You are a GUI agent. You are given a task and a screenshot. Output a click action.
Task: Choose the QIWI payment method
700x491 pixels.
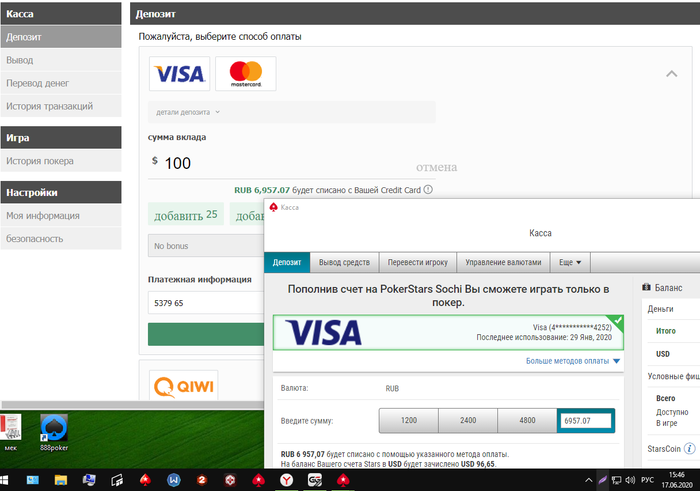183,386
